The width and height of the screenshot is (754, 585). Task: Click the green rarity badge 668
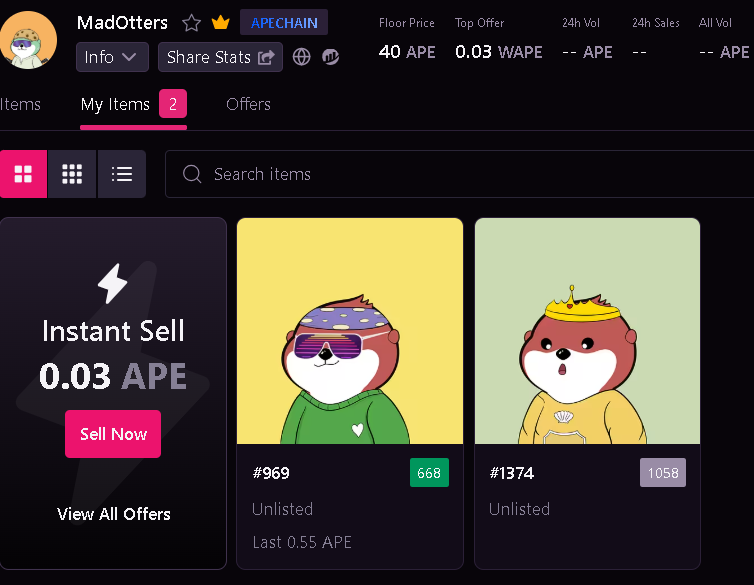[429, 473]
